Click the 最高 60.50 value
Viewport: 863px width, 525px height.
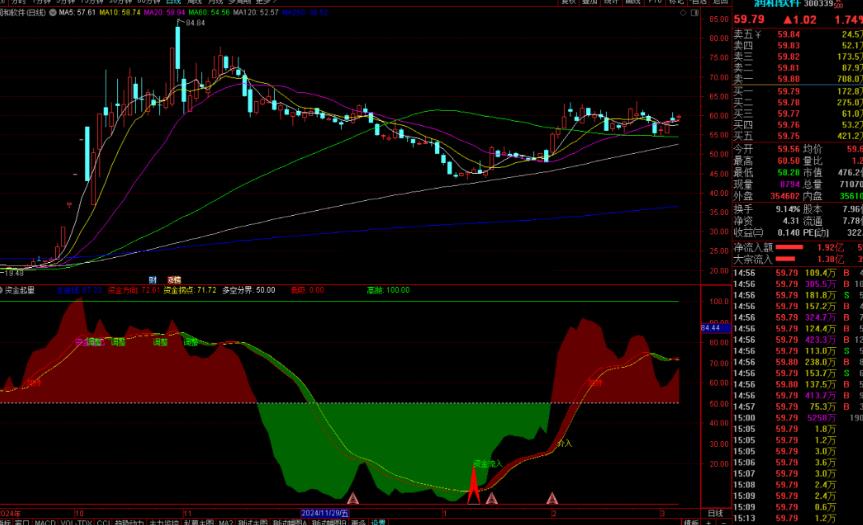pos(789,161)
